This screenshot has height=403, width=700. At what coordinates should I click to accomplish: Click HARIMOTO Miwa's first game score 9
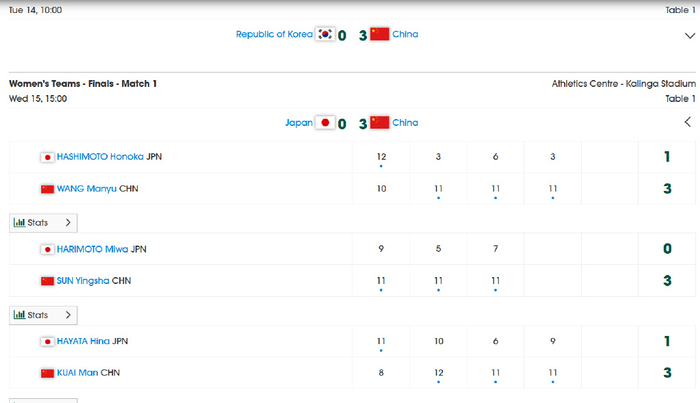tap(381, 249)
